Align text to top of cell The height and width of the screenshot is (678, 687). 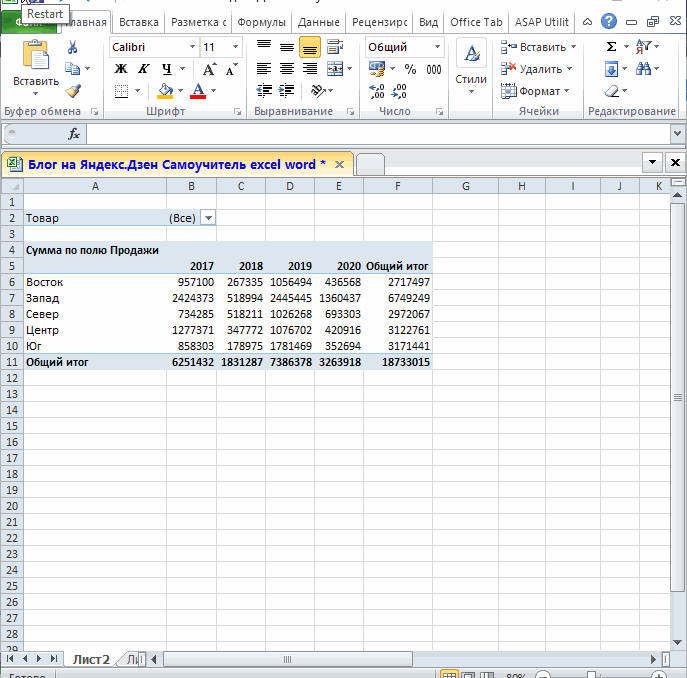[x=264, y=46]
